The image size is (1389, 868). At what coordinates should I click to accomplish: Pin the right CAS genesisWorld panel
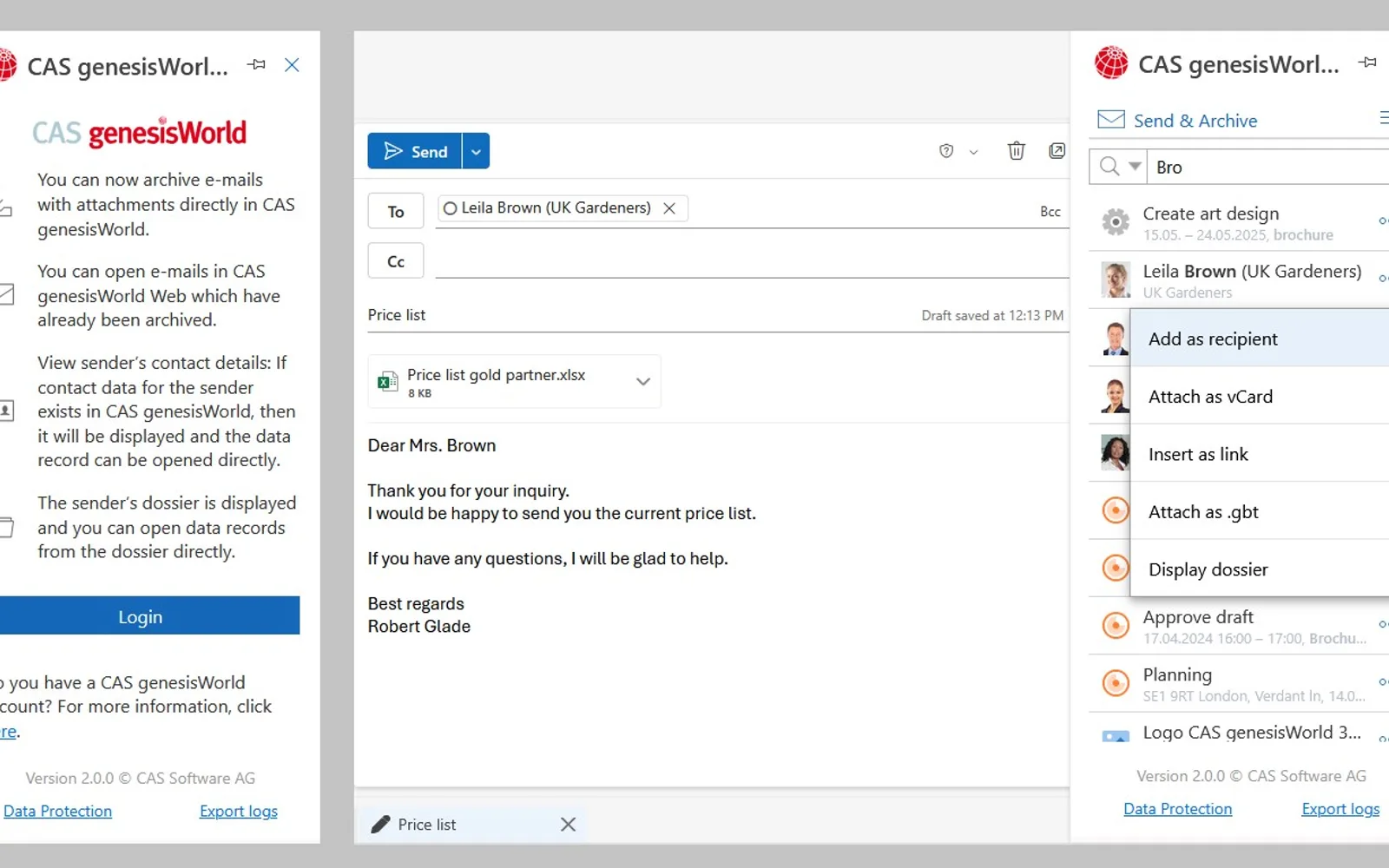(x=1367, y=62)
